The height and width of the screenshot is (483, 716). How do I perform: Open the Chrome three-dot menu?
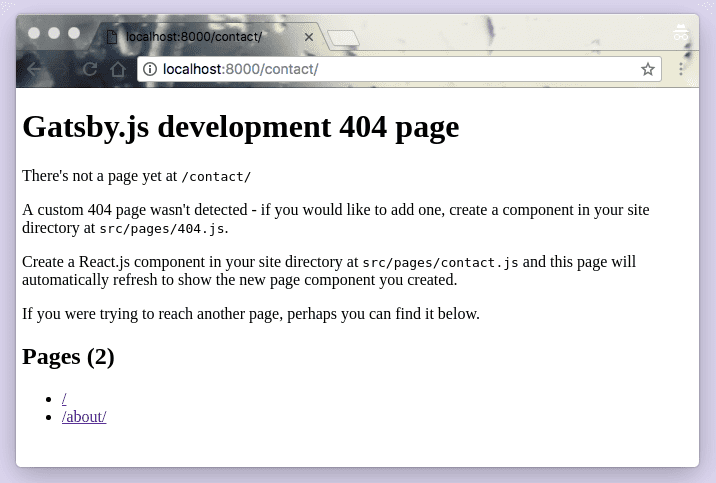coord(681,69)
